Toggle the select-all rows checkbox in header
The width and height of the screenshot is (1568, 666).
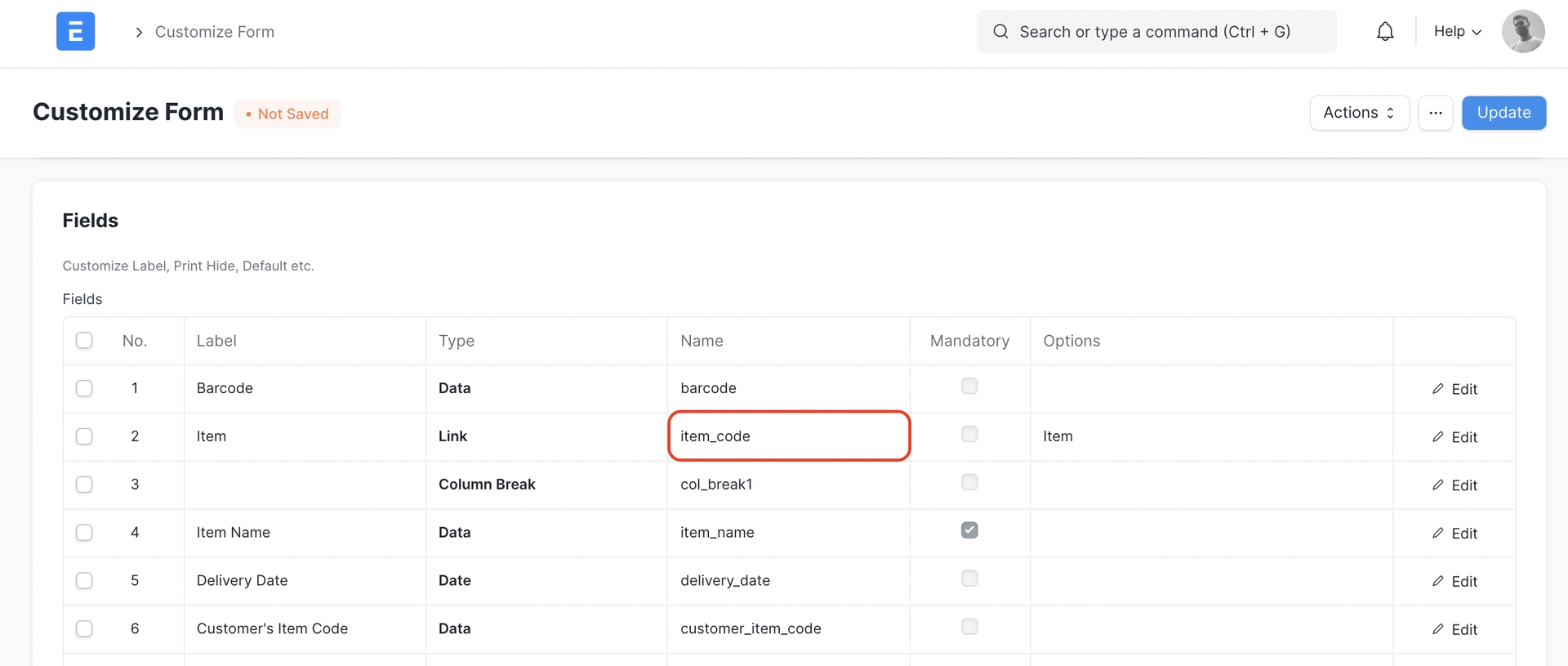click(x=84, y=341)
